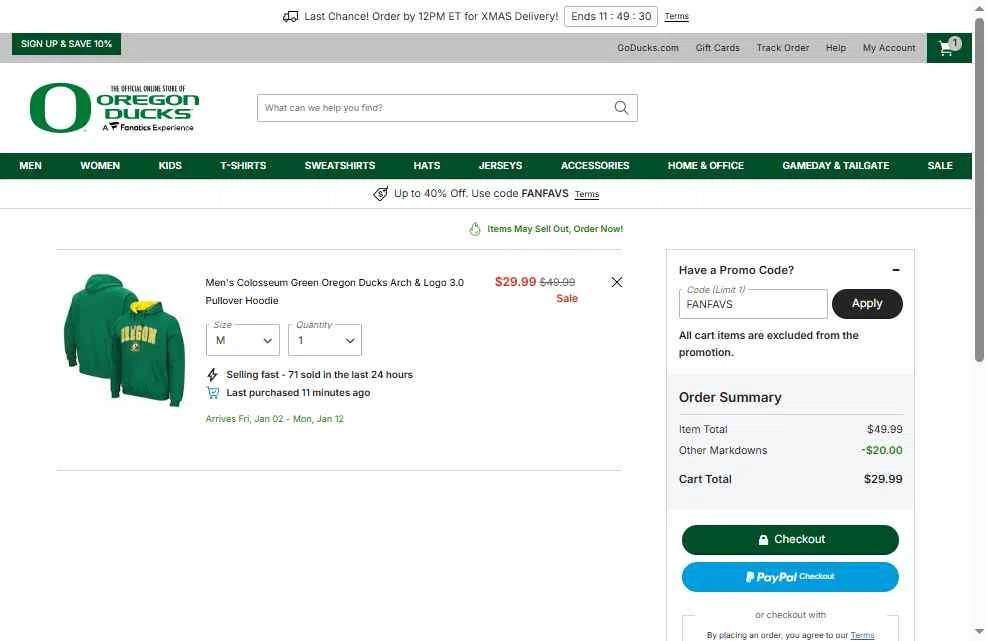Open the SALE menu

940,166
